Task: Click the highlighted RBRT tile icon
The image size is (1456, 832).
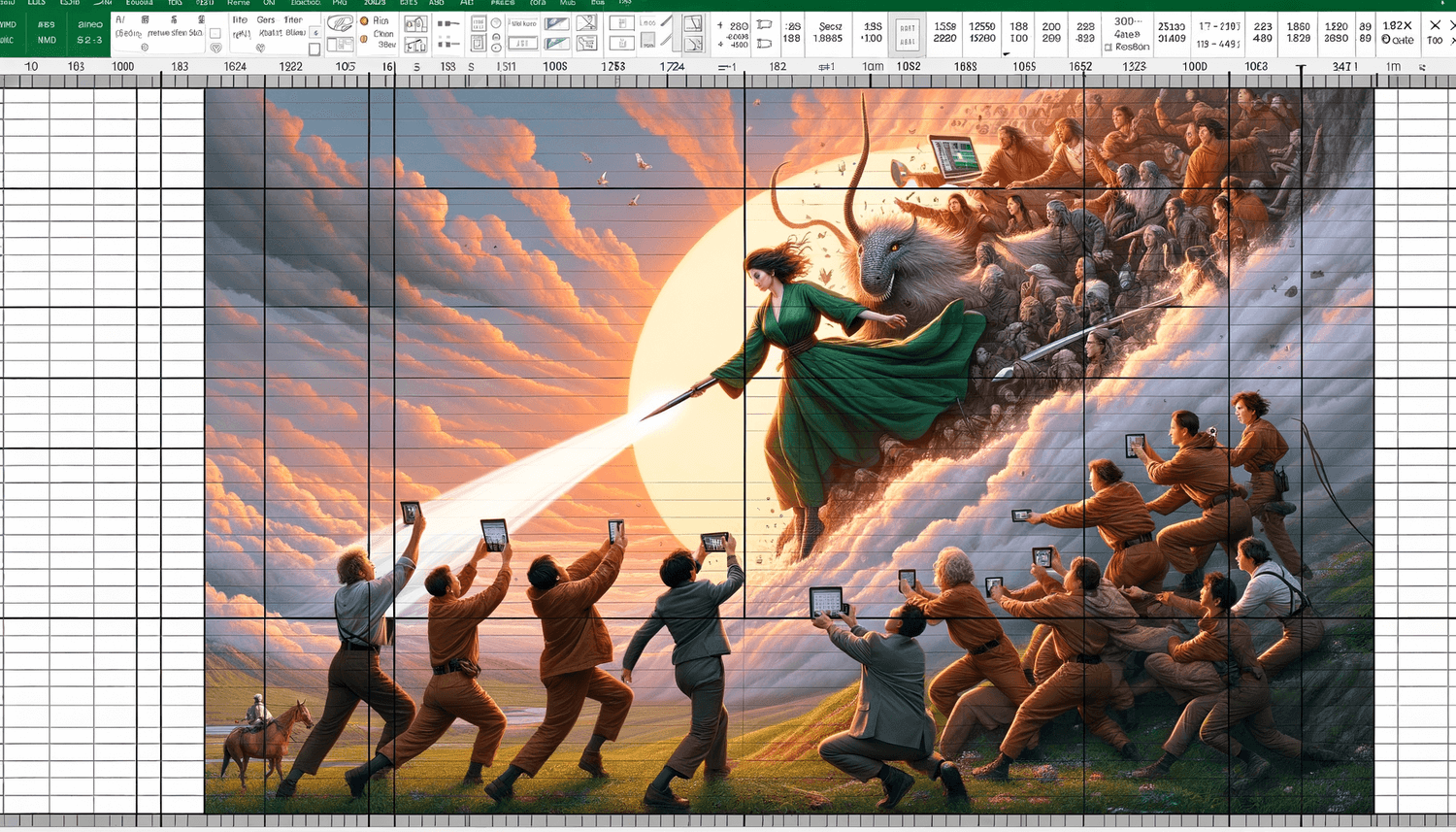Action: click(x=908, y=35)
